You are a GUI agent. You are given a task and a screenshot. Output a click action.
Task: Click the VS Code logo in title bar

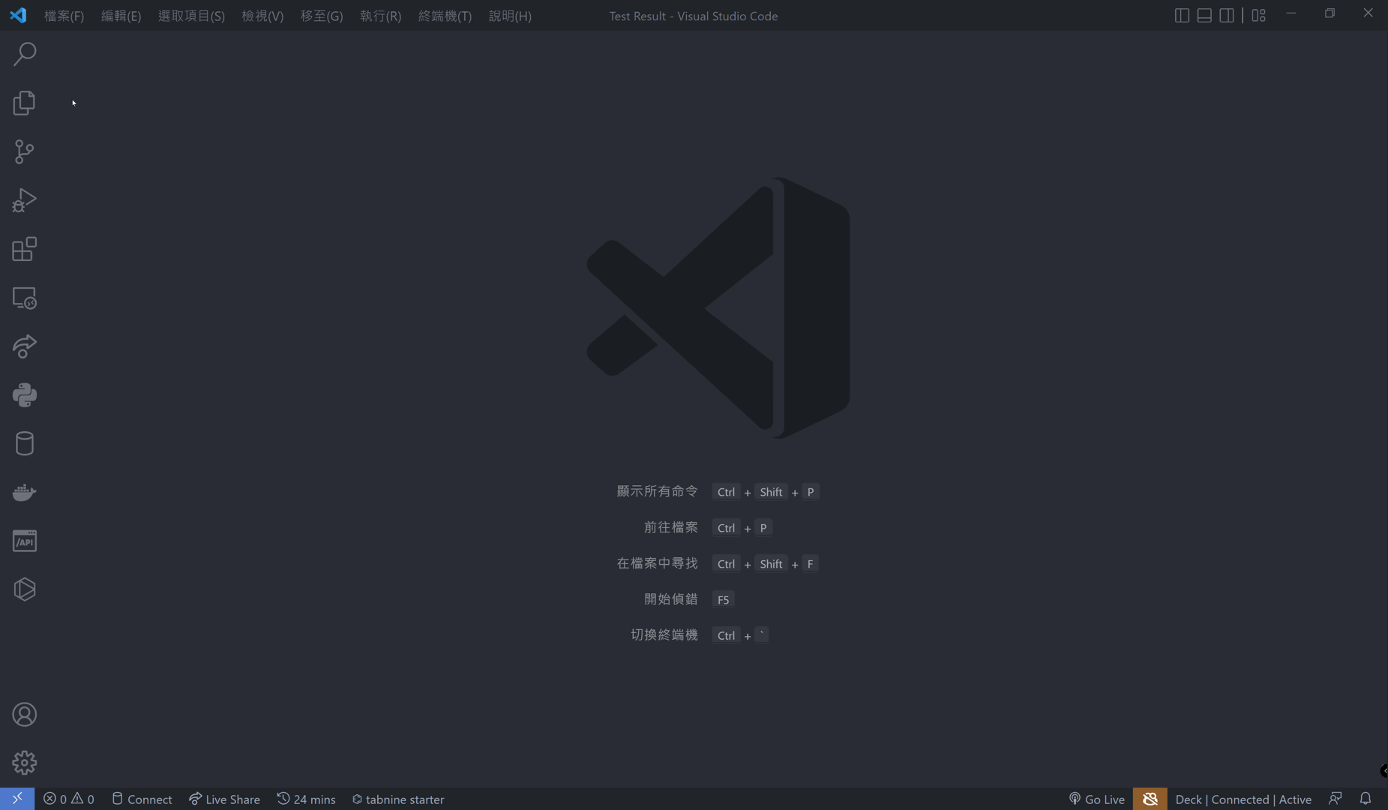[18, 15]
